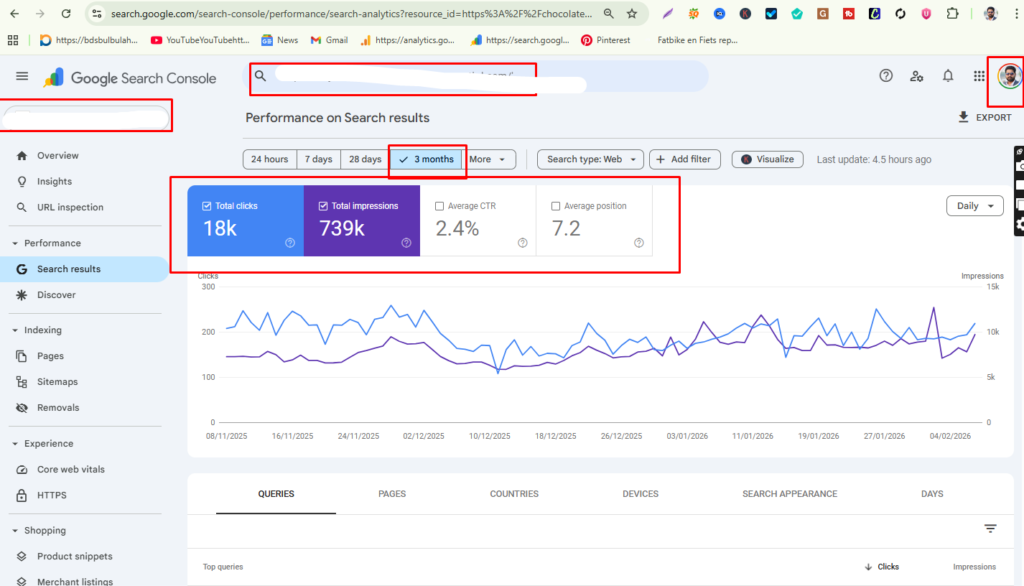Click the Add filter button

tap(684, 159)
